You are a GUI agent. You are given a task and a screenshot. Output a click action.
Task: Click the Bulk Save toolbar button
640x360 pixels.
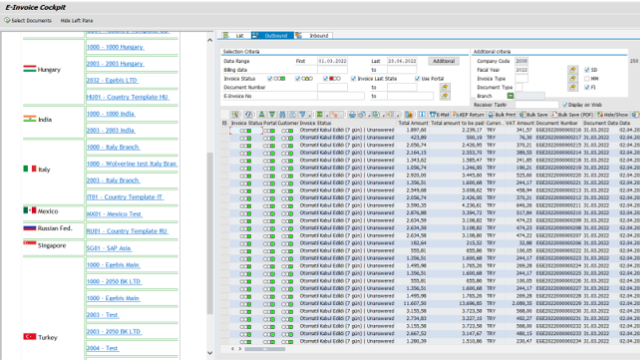pyautogui.click(x=533, y=115)
